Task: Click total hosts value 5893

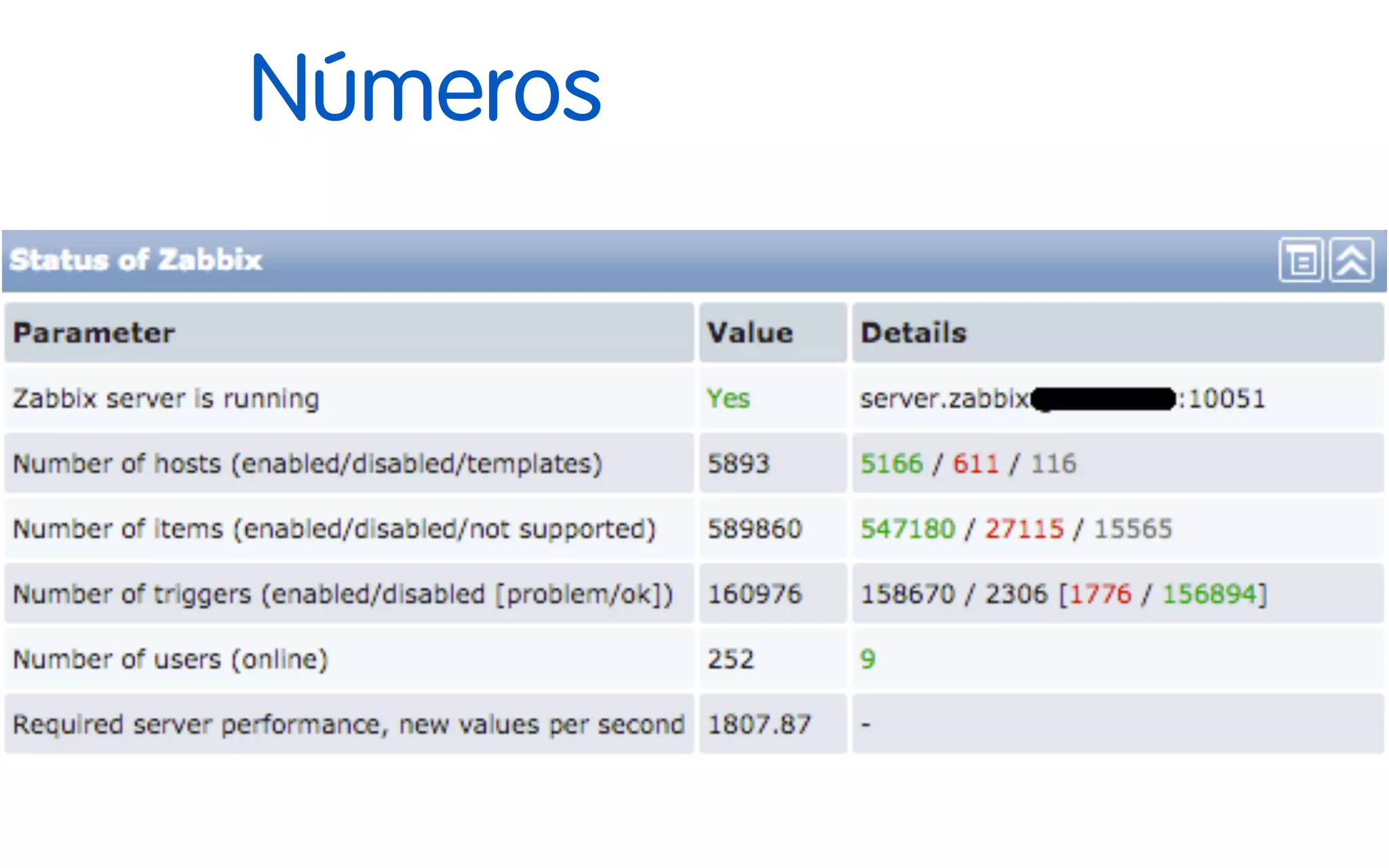Action: point(739,464)
